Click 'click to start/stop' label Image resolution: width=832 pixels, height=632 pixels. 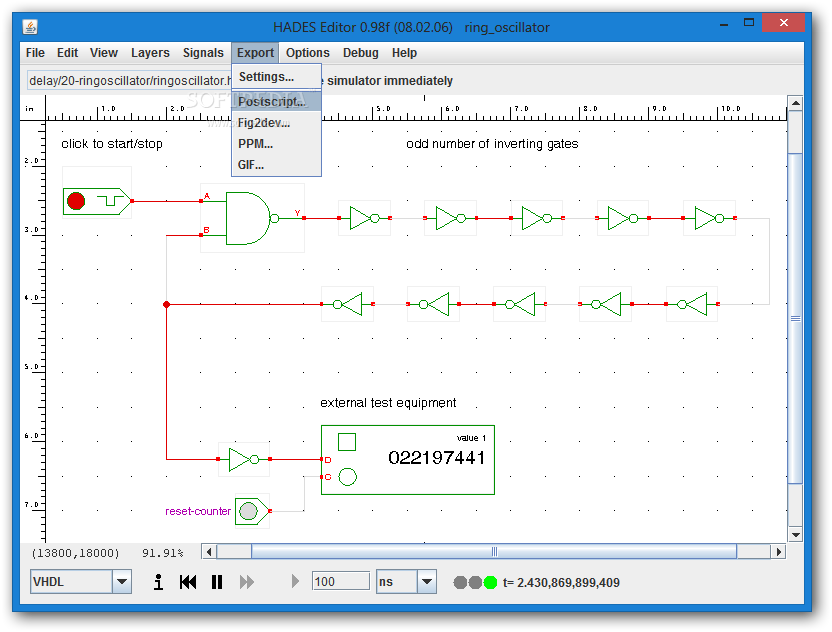pyautogui.click(x=112, y=144)
